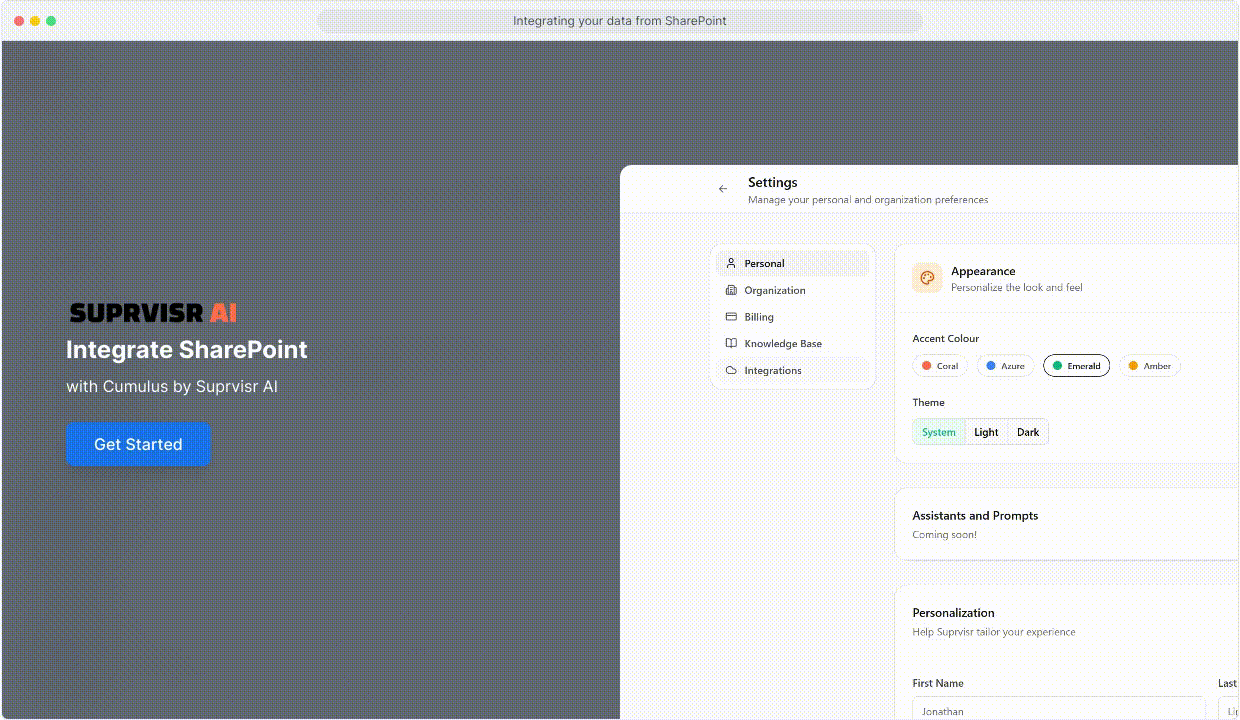Pick the Coral colour swatch
This screenshot has width=1240, height=720.
939,365
